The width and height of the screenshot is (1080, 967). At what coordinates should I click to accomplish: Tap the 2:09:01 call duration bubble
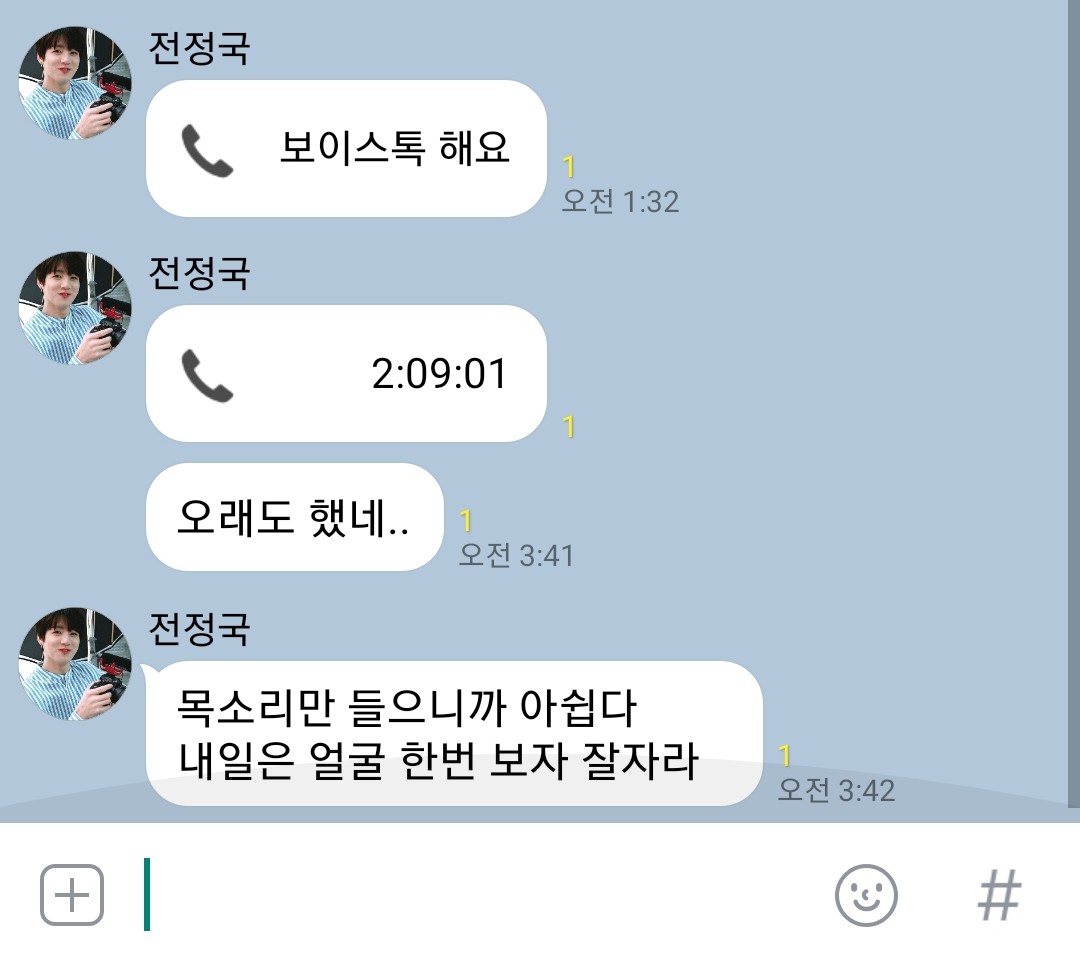[346, 373]
